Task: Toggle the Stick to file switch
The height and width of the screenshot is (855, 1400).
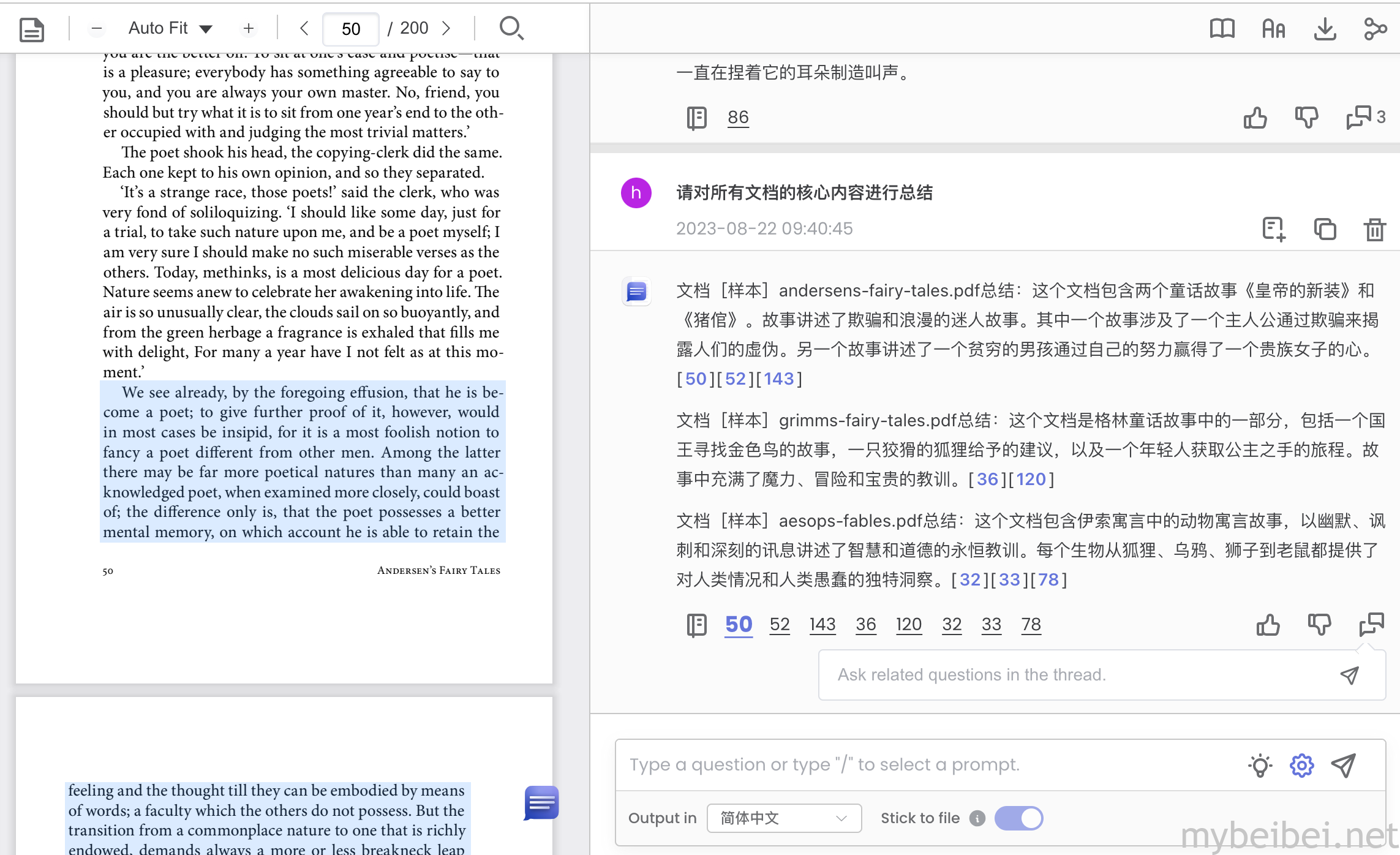Action: [x=1018, y=818]
